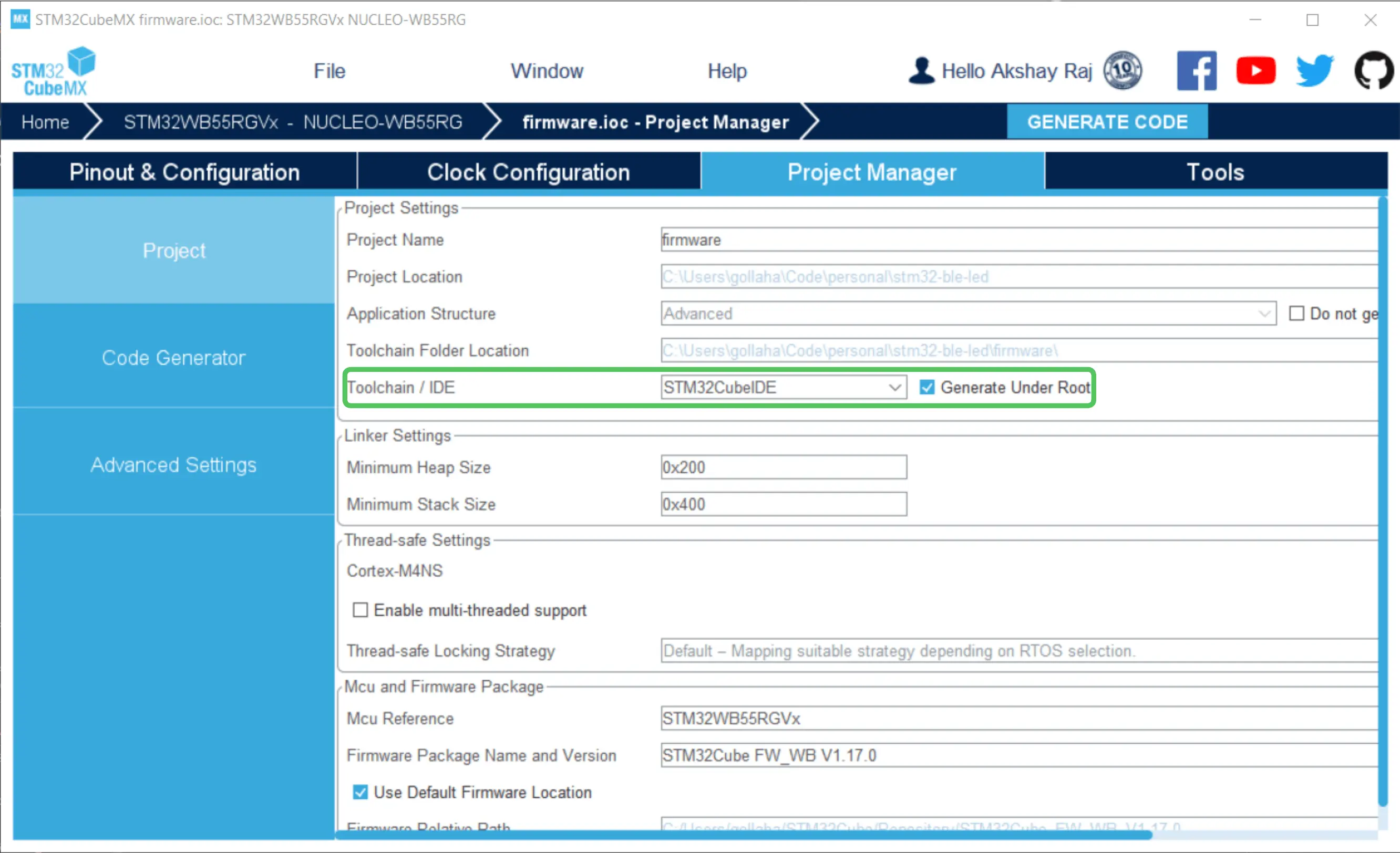Open the GitHub icon link

(x=1374, y=71)
